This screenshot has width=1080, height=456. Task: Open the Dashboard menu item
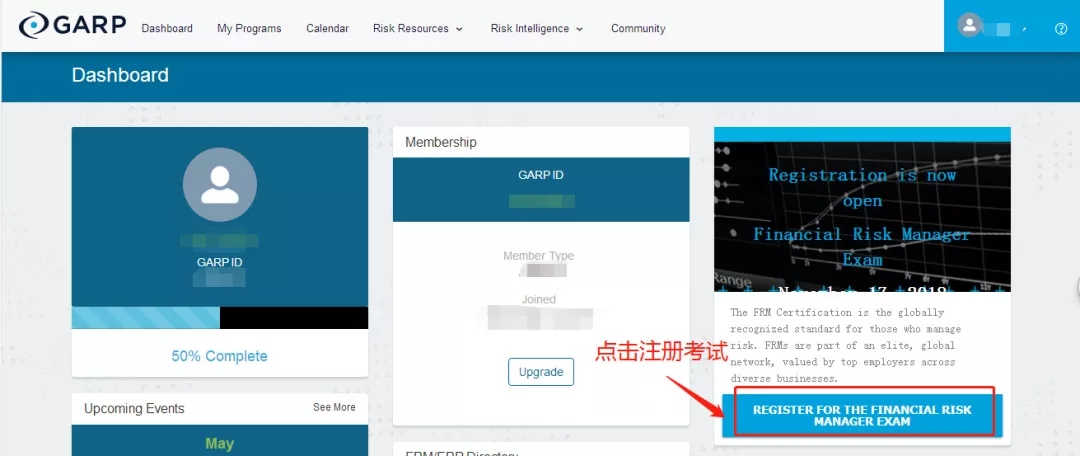167,28
